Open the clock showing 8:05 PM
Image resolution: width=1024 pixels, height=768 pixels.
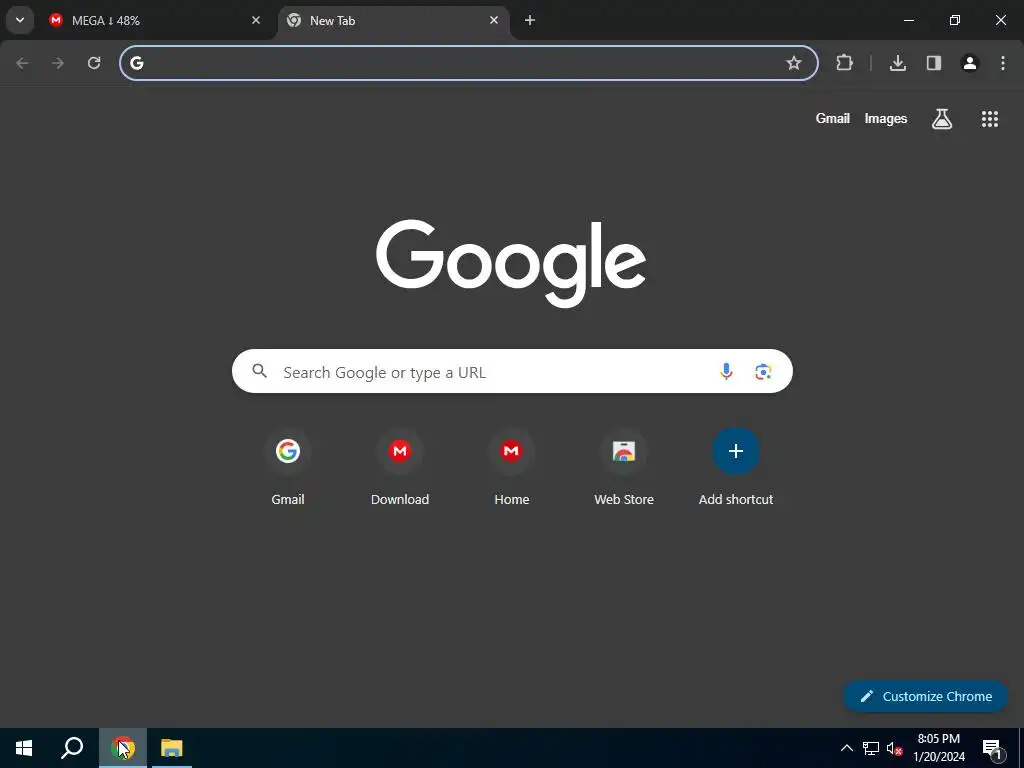[939, 748]
